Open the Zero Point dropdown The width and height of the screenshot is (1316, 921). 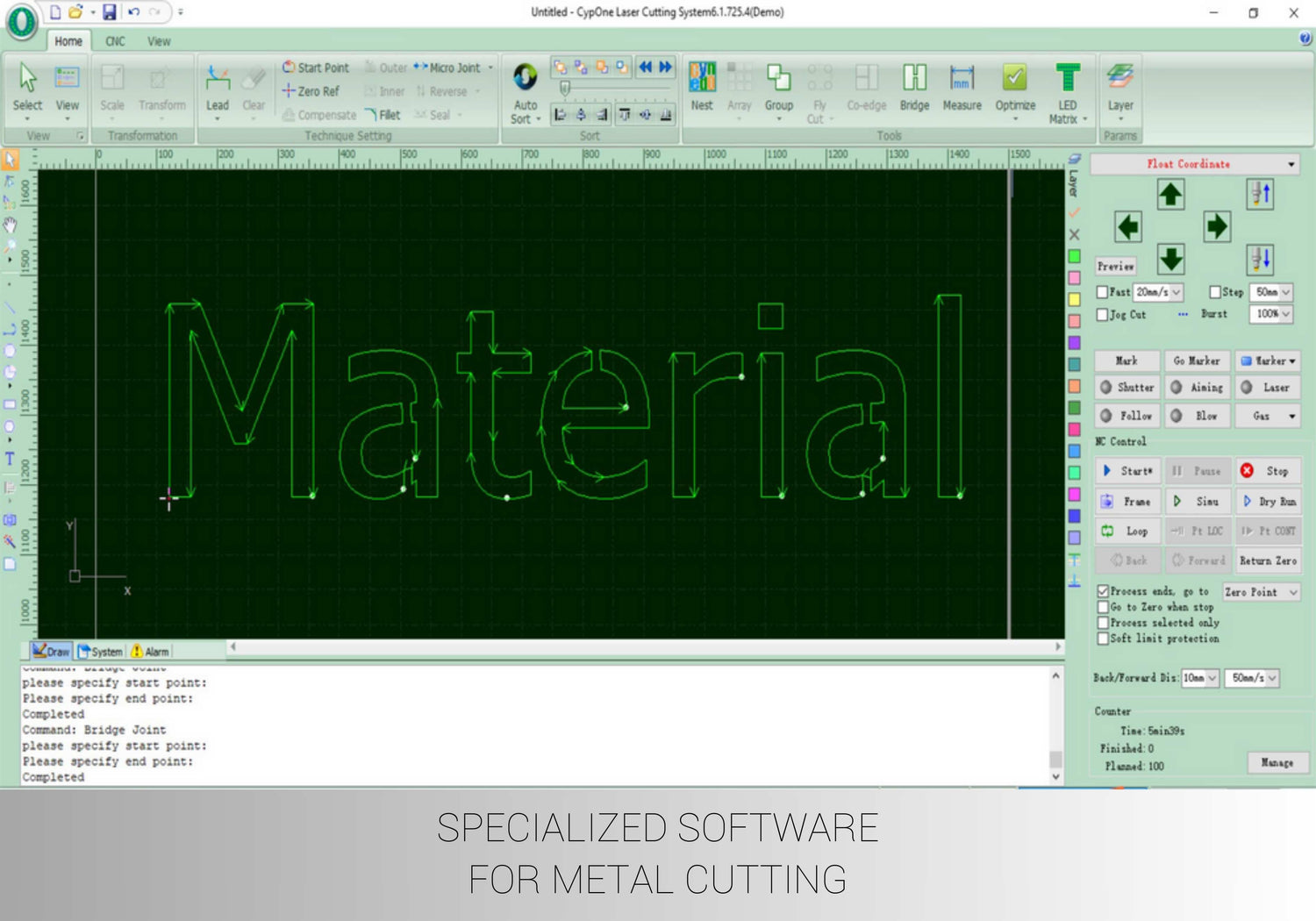pyautogui.click(x=1293, y=593)
